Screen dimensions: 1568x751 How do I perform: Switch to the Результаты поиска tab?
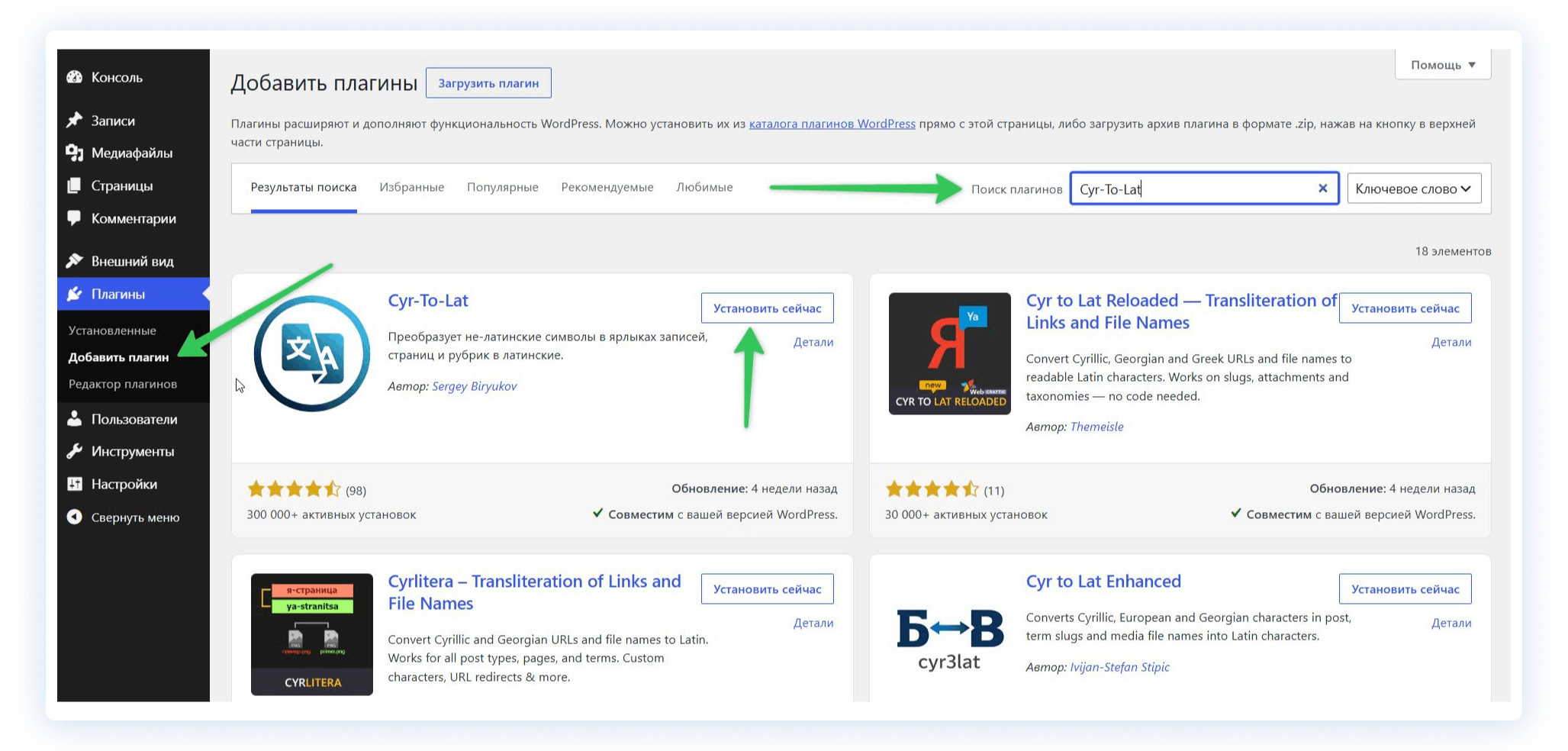coord(304,188)
